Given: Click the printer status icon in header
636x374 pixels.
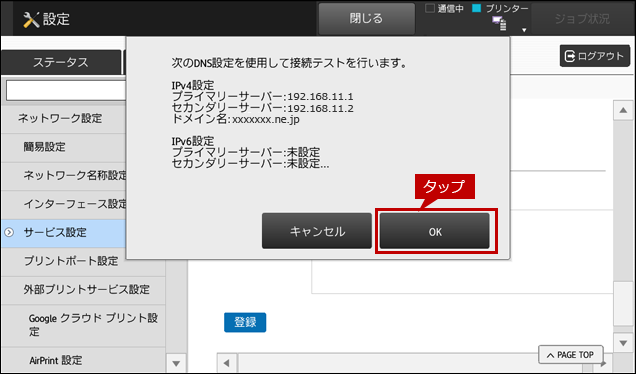Looking at the screenshot, I should point(499,23).
